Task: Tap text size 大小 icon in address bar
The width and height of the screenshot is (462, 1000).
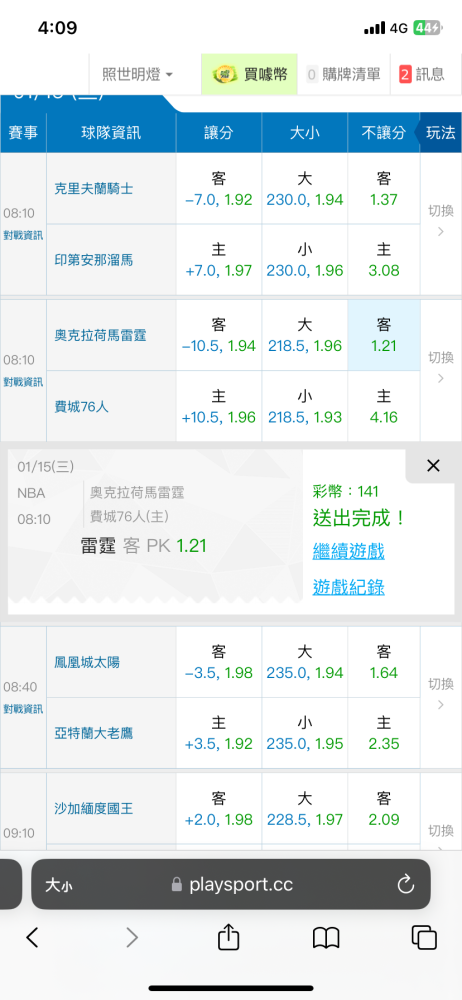Action: coord(58,885)
